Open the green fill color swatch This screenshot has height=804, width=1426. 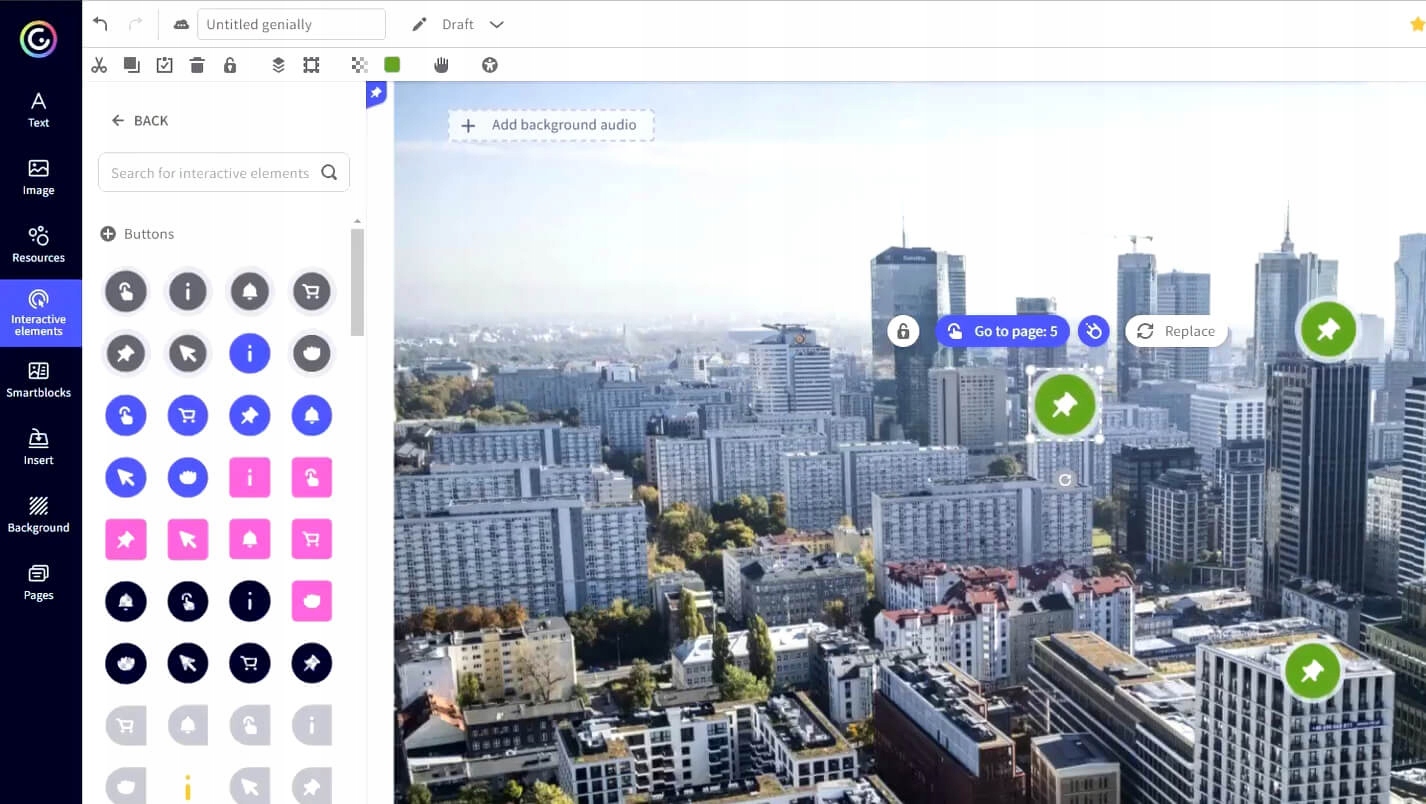coord(392,65)
